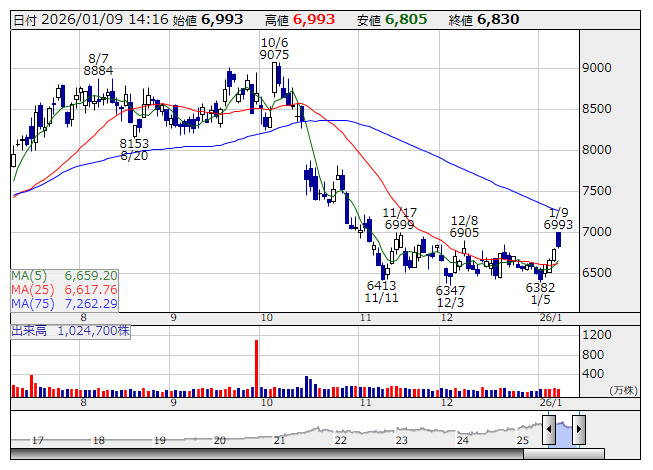Click the 終値 closing price value 6,830

pos(498,19)
